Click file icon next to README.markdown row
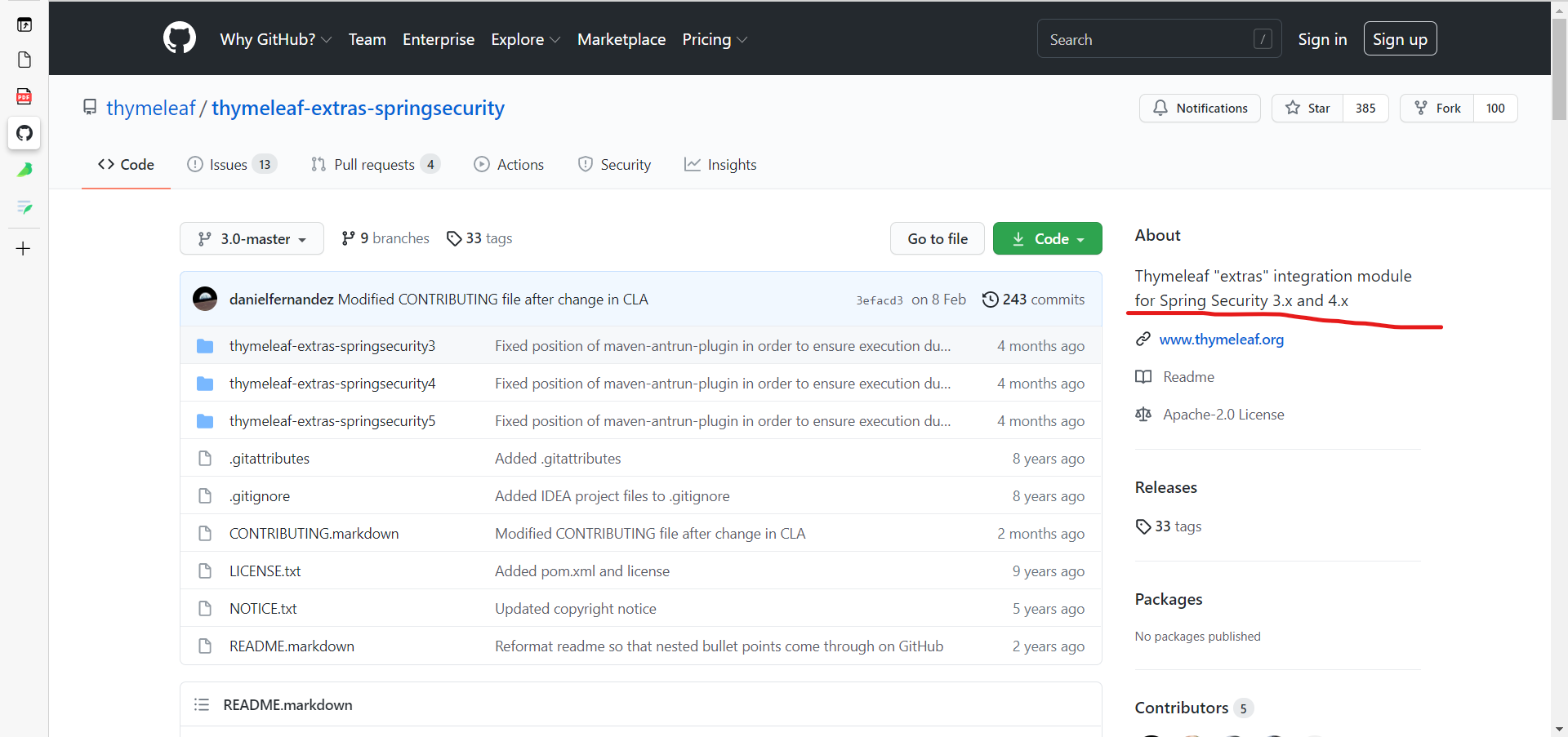This screenshot has width=1568, height=737. [205, 646]
